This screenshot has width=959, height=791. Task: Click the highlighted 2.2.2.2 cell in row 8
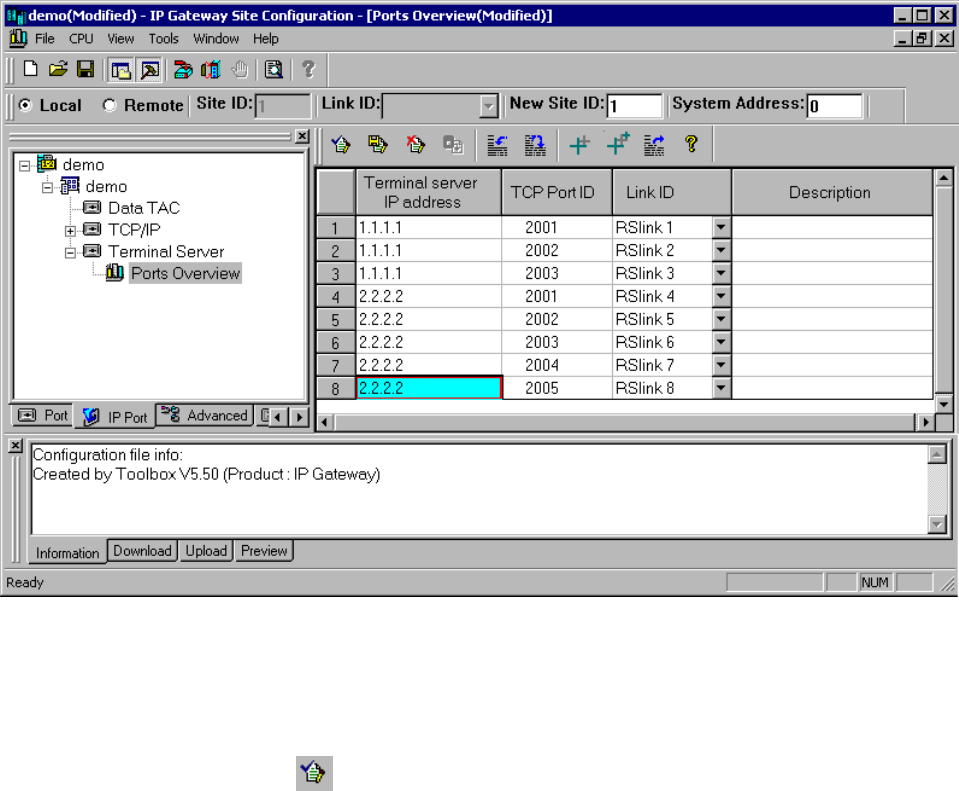pyautogui.click(x=429, y=388)
